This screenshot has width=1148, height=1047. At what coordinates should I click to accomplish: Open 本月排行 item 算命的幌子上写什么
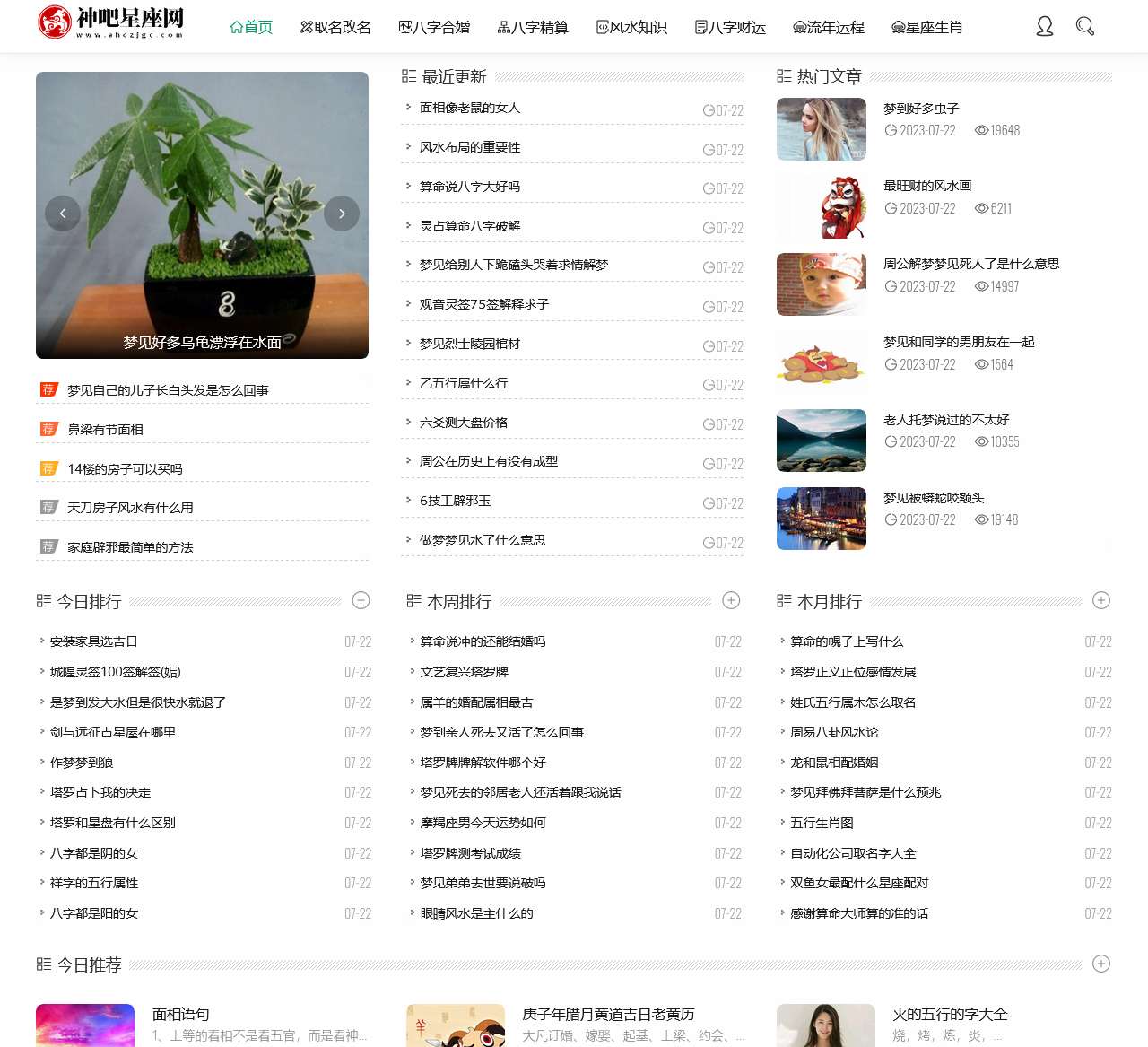[x=847, y=641]
